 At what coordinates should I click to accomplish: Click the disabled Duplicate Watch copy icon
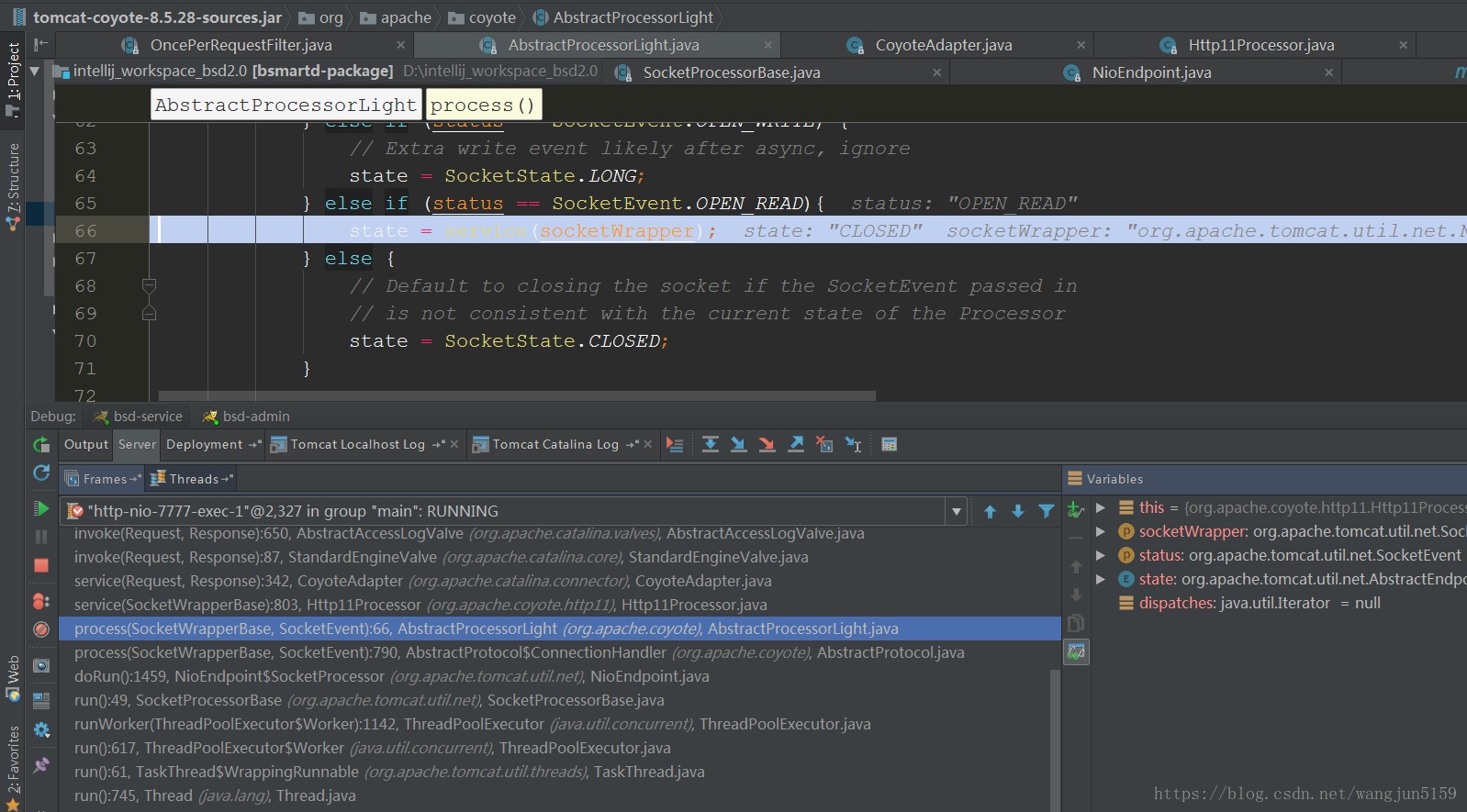click(x=1076, y=624)
